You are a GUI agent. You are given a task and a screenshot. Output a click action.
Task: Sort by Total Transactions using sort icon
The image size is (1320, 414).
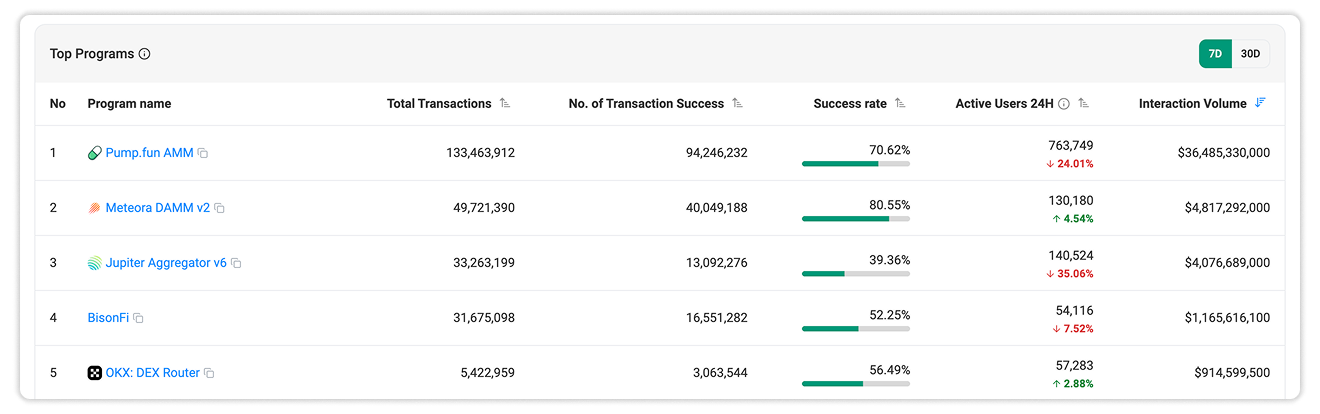(505, 103)
